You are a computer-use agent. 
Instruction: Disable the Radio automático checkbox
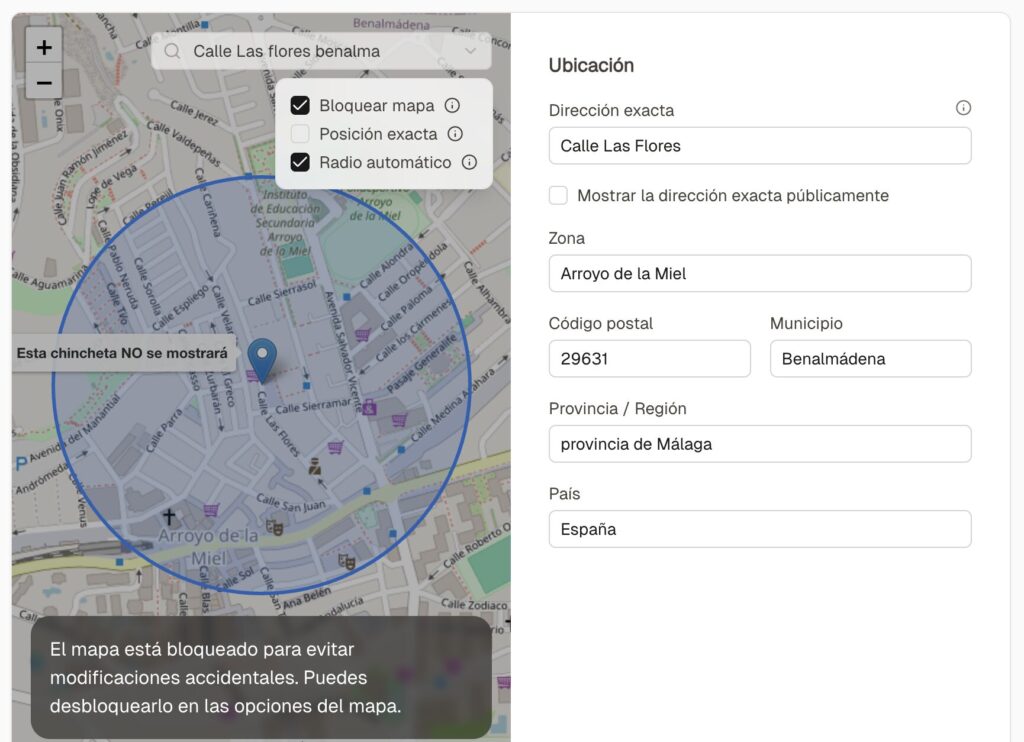coord(300,162)
